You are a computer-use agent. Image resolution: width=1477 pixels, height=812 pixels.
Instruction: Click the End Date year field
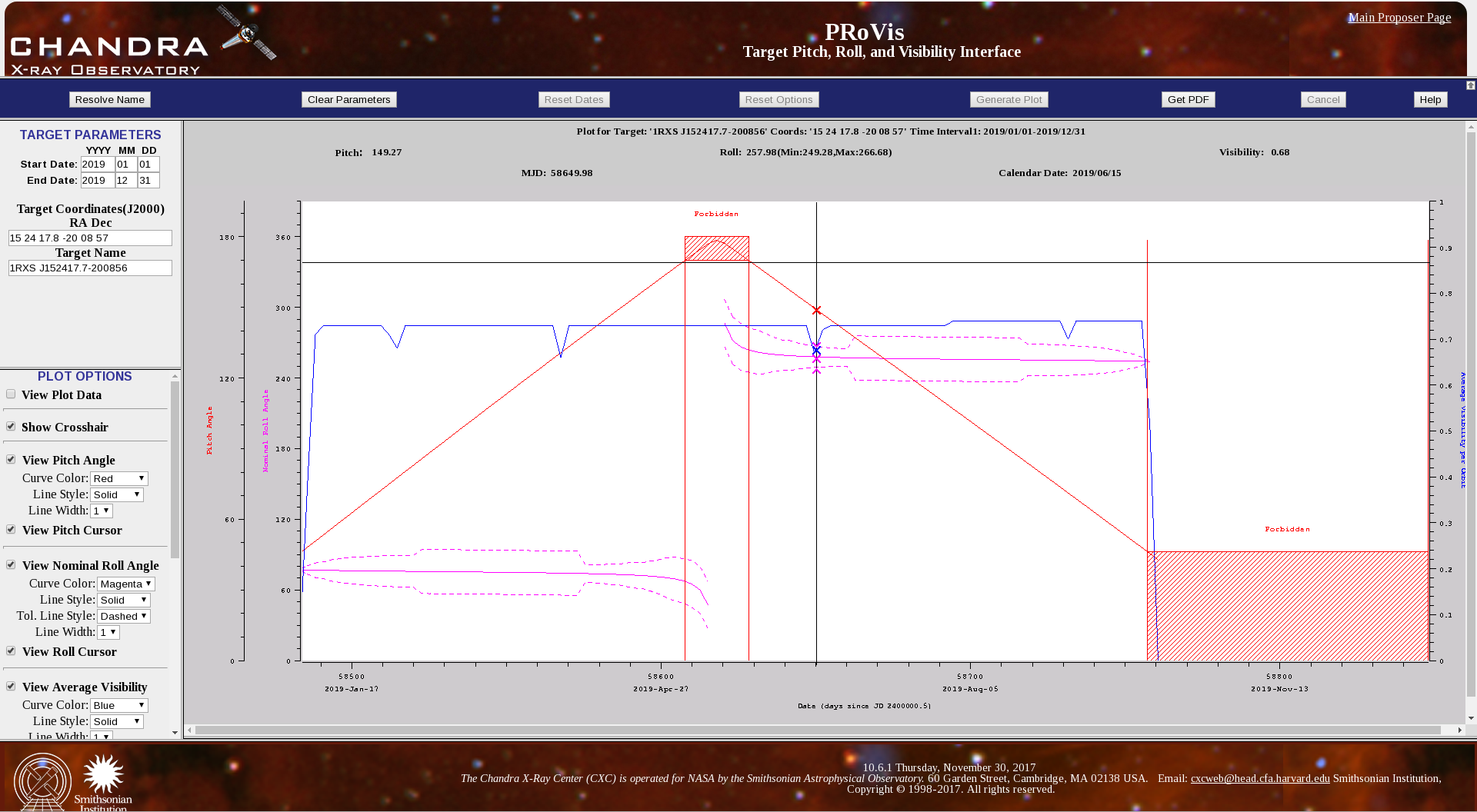pos(98,180)
